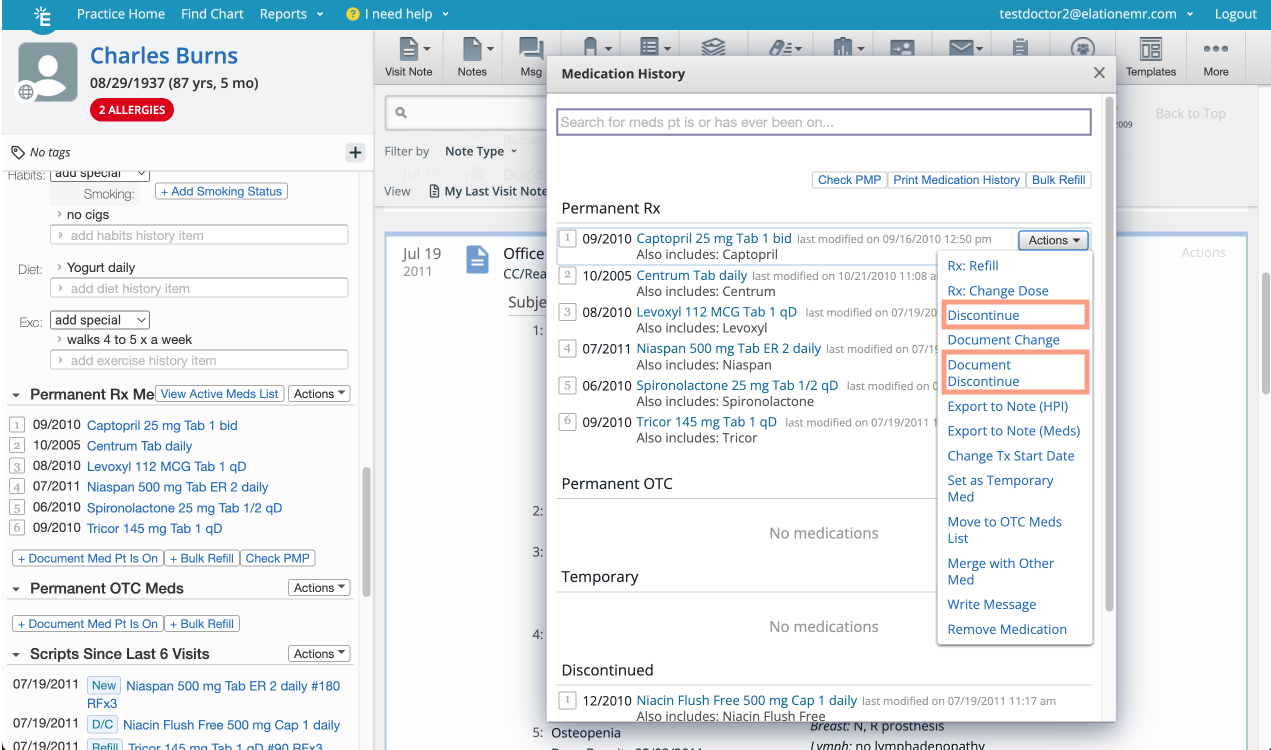Click the Elation logo icon

tap(41, 15)
